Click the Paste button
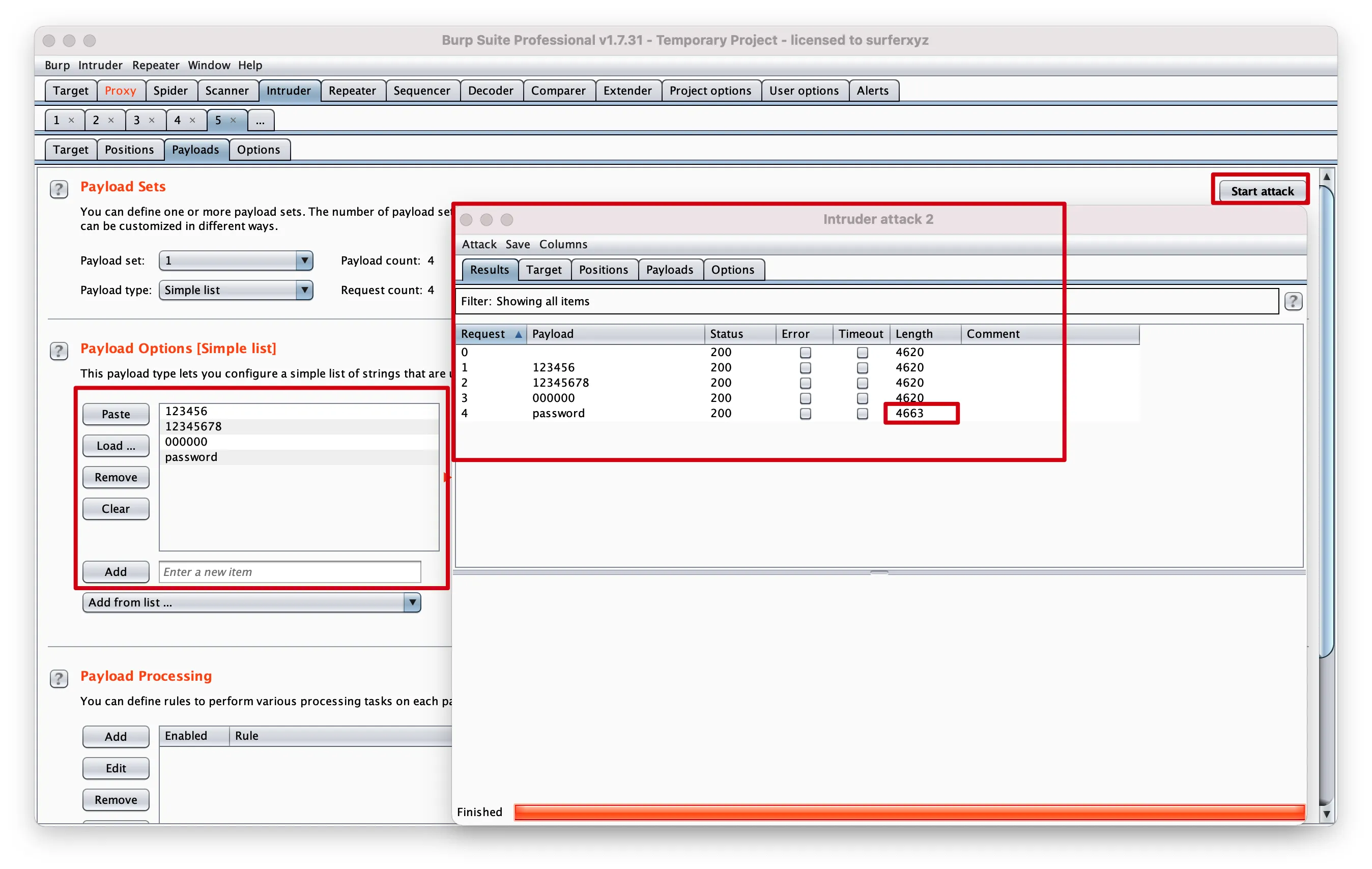 [116, 414]
